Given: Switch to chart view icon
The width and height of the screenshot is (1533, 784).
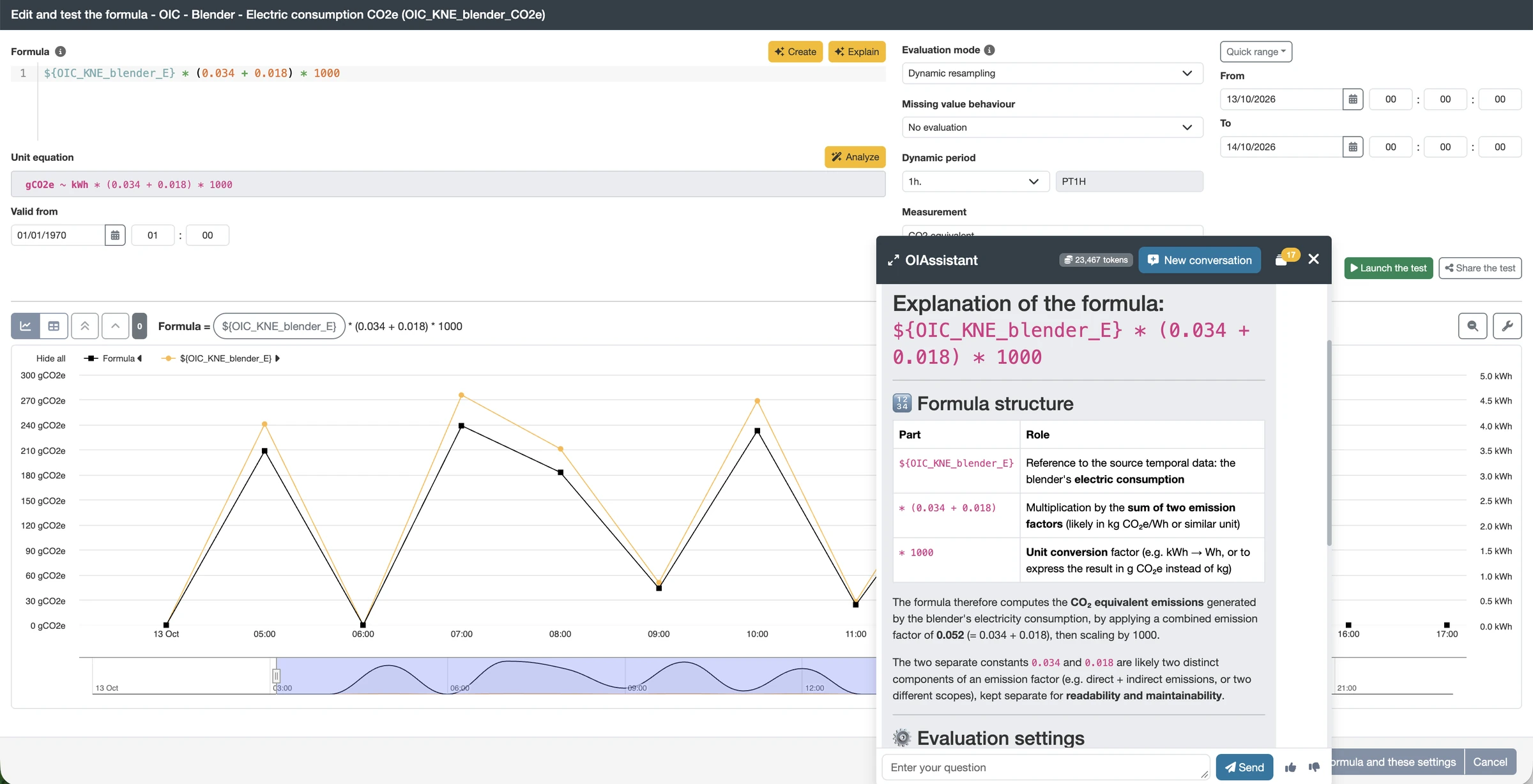Looking at the screenshot, I should pyautogui.click(x=26, y=326).
